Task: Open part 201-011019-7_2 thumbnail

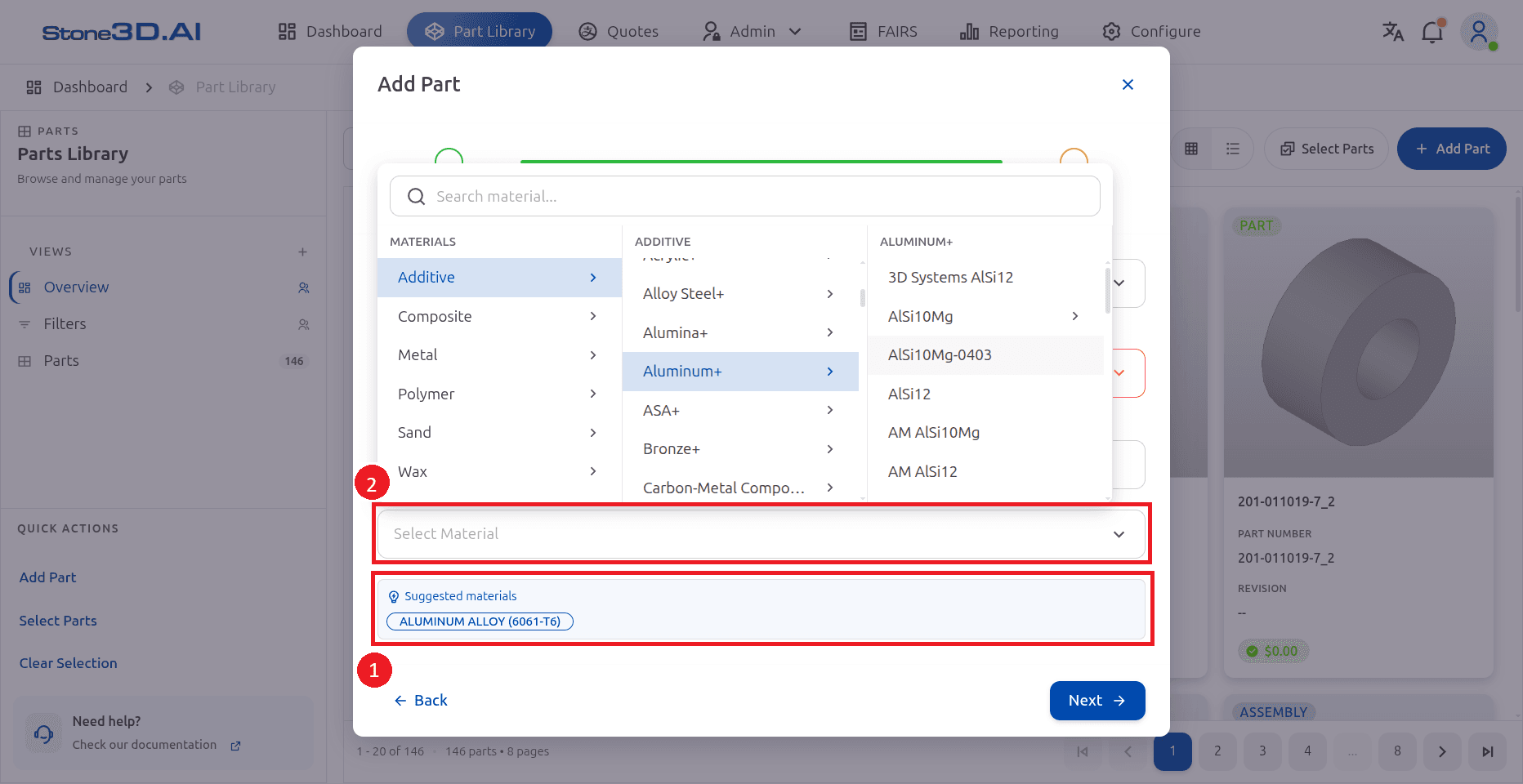Action: (x=1359, y=343)
